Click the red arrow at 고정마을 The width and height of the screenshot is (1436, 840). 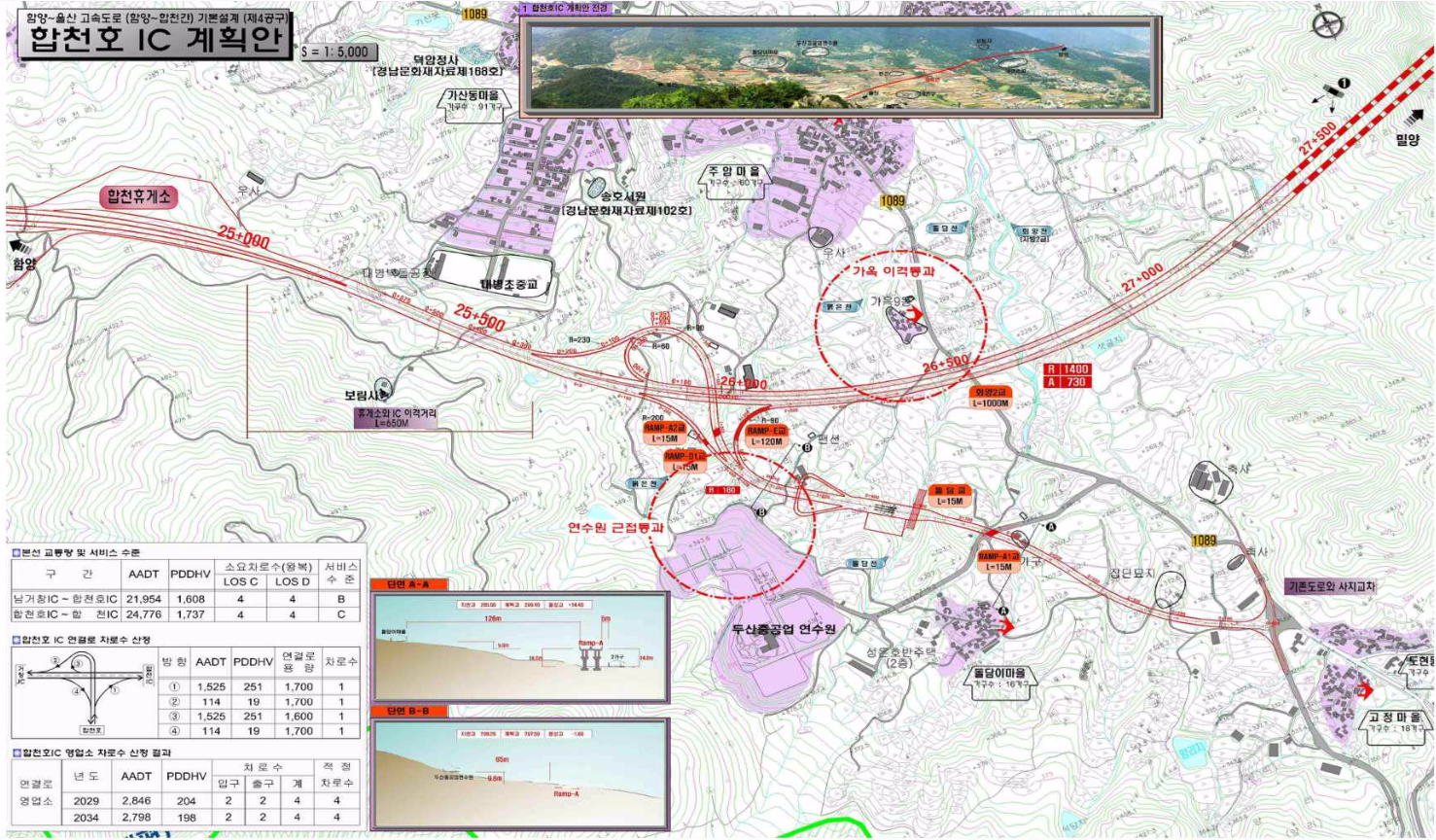pos(1365,691)
